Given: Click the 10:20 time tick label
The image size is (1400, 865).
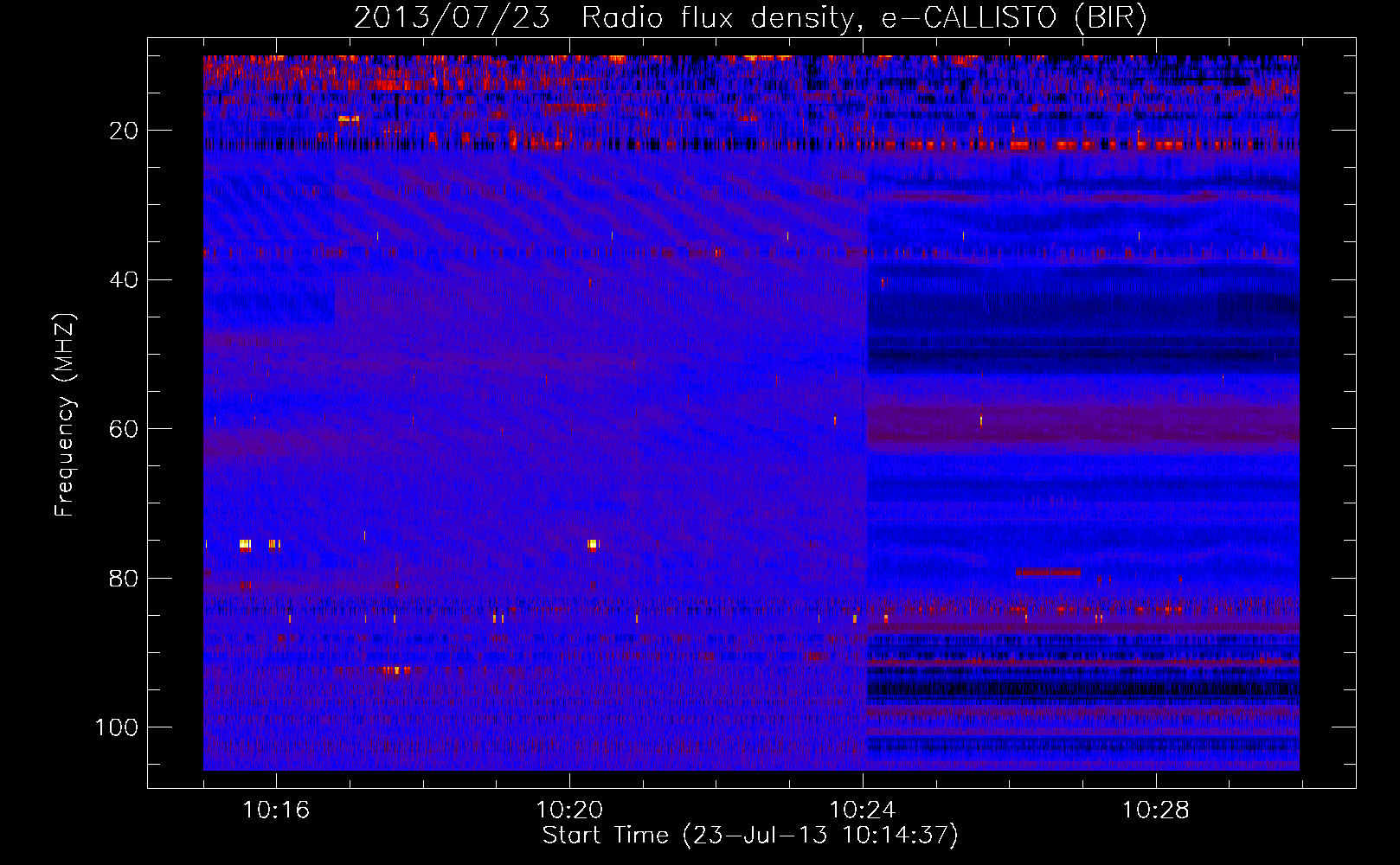Looking at the screenshot, I should (569, 811).
